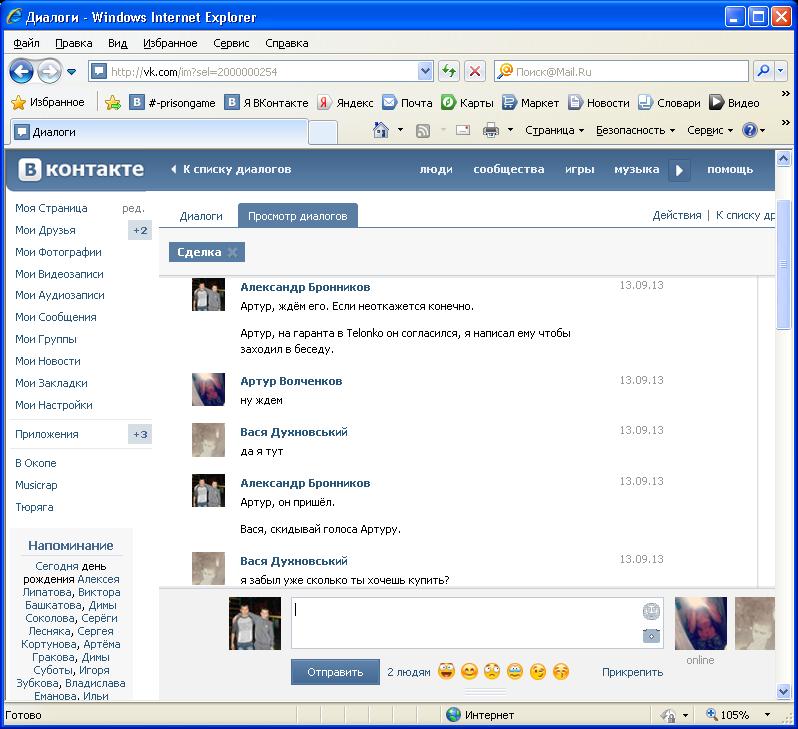Open the Справка menu
798x729 pixels.
[x=287, y=43]
